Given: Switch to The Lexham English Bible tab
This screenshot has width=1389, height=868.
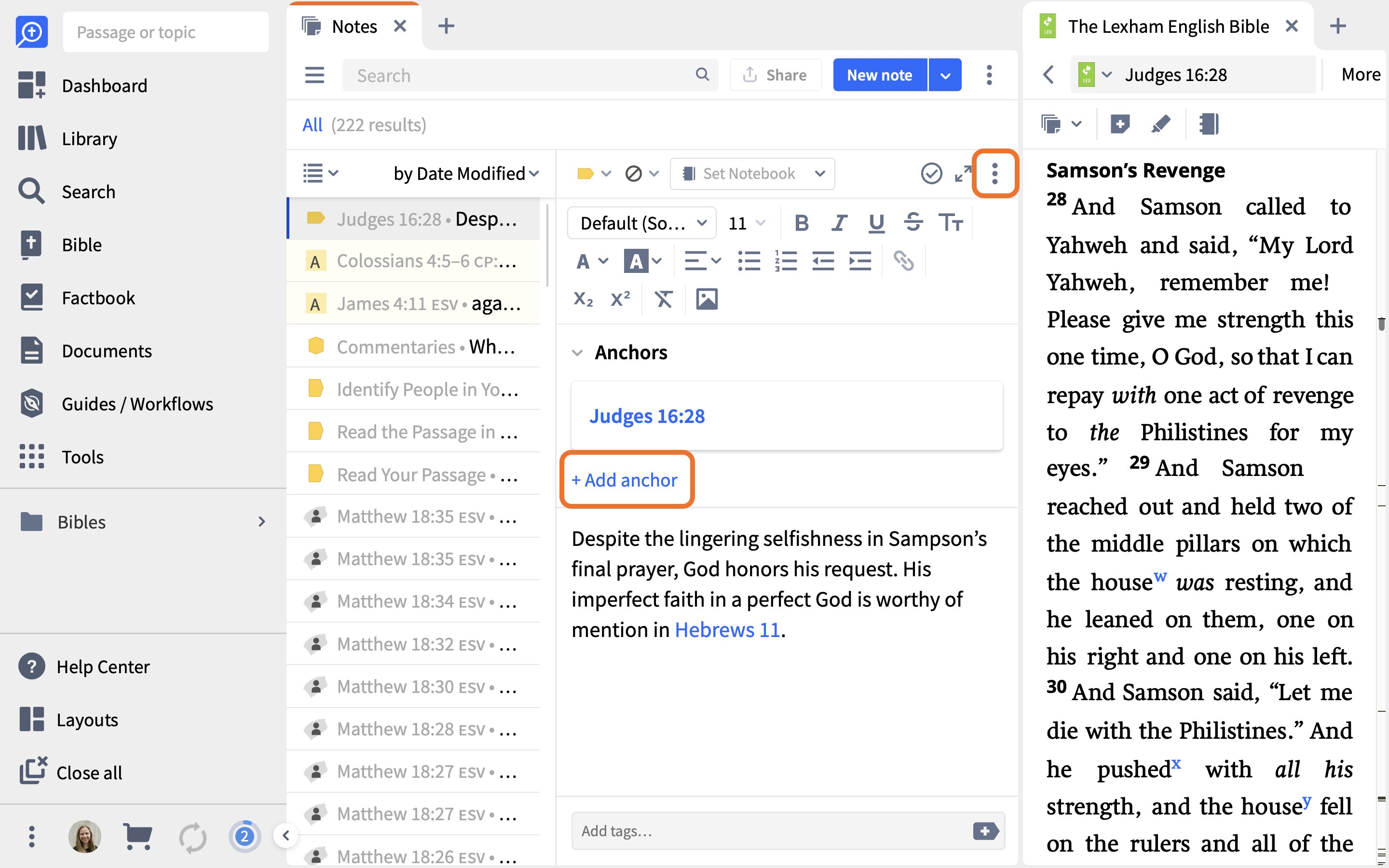Looking at the screenshot, I should (1168, 27).
